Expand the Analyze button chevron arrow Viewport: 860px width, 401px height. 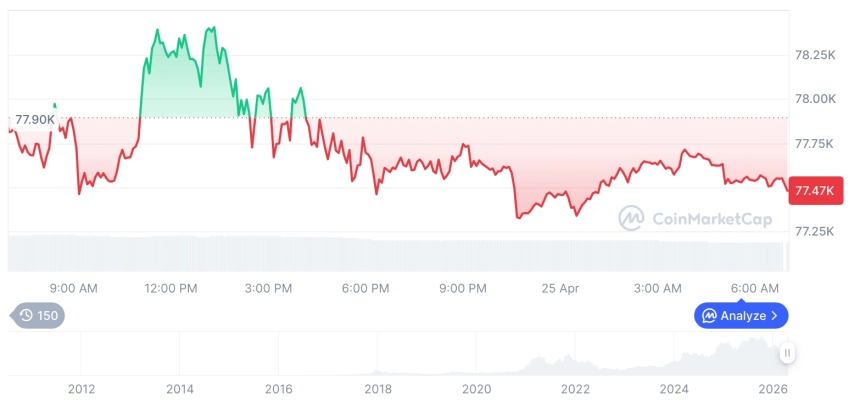click(774, 316)
